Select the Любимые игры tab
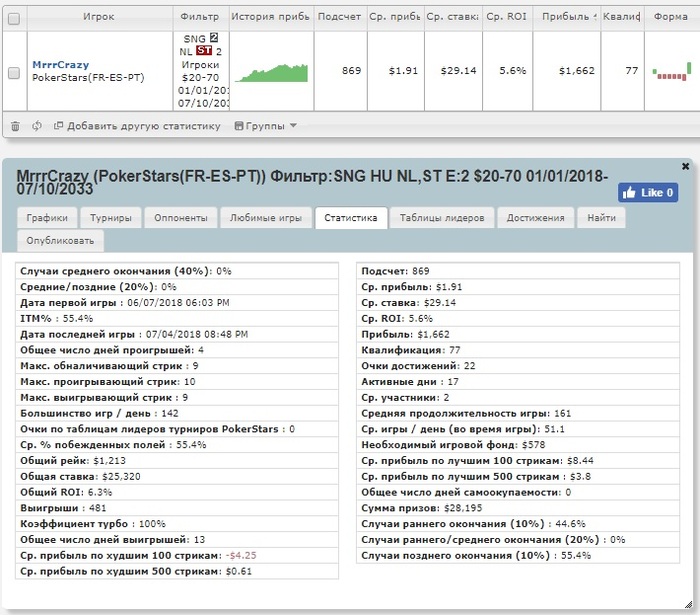The height and width of the screenshot is (615, 700). pyautogui.click(x=266, y=218)
